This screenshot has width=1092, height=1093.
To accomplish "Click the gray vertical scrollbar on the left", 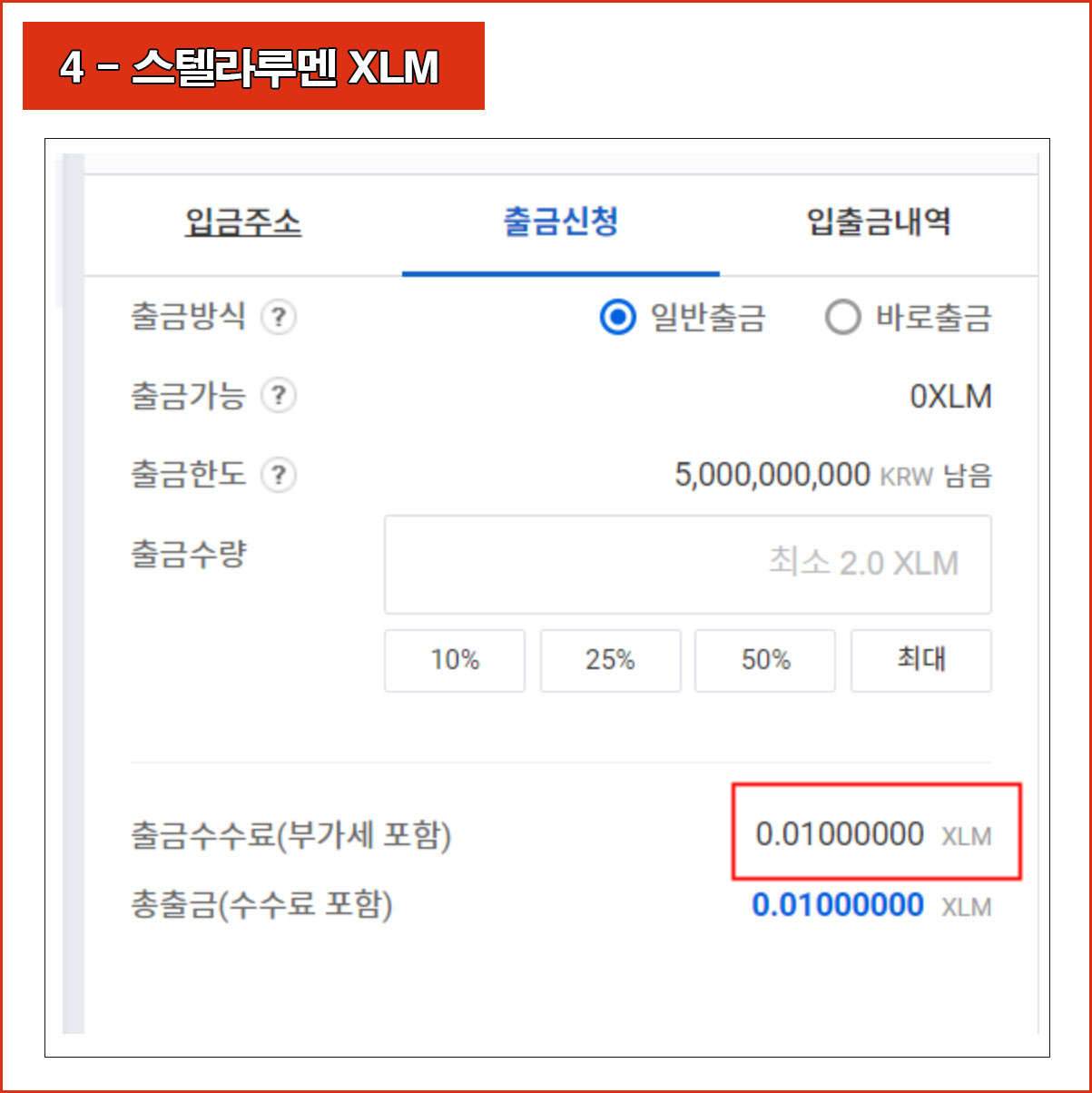I will [73, 594].
